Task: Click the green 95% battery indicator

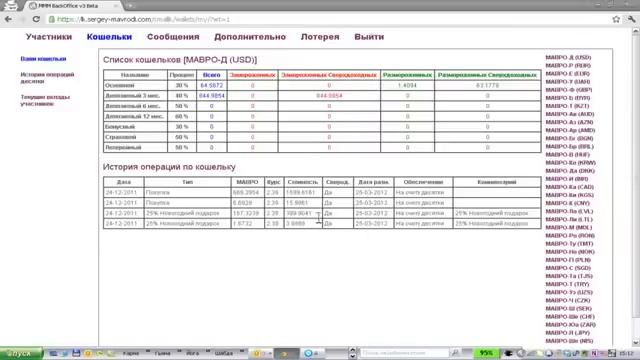Action: 485,353
